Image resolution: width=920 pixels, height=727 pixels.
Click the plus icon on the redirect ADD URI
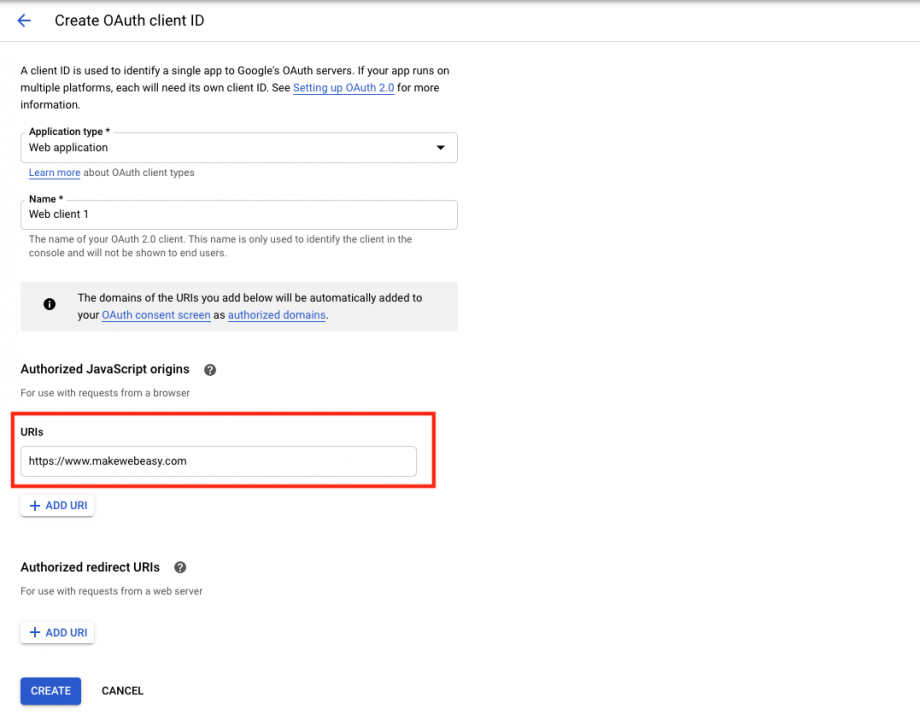(x=36, y=632)
